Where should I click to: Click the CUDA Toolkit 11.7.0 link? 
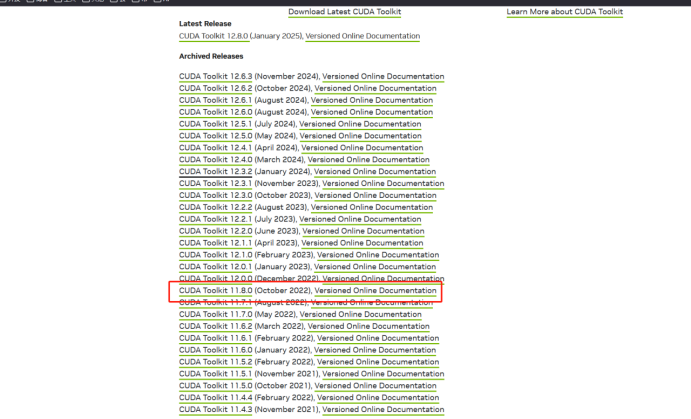[215, 314]
